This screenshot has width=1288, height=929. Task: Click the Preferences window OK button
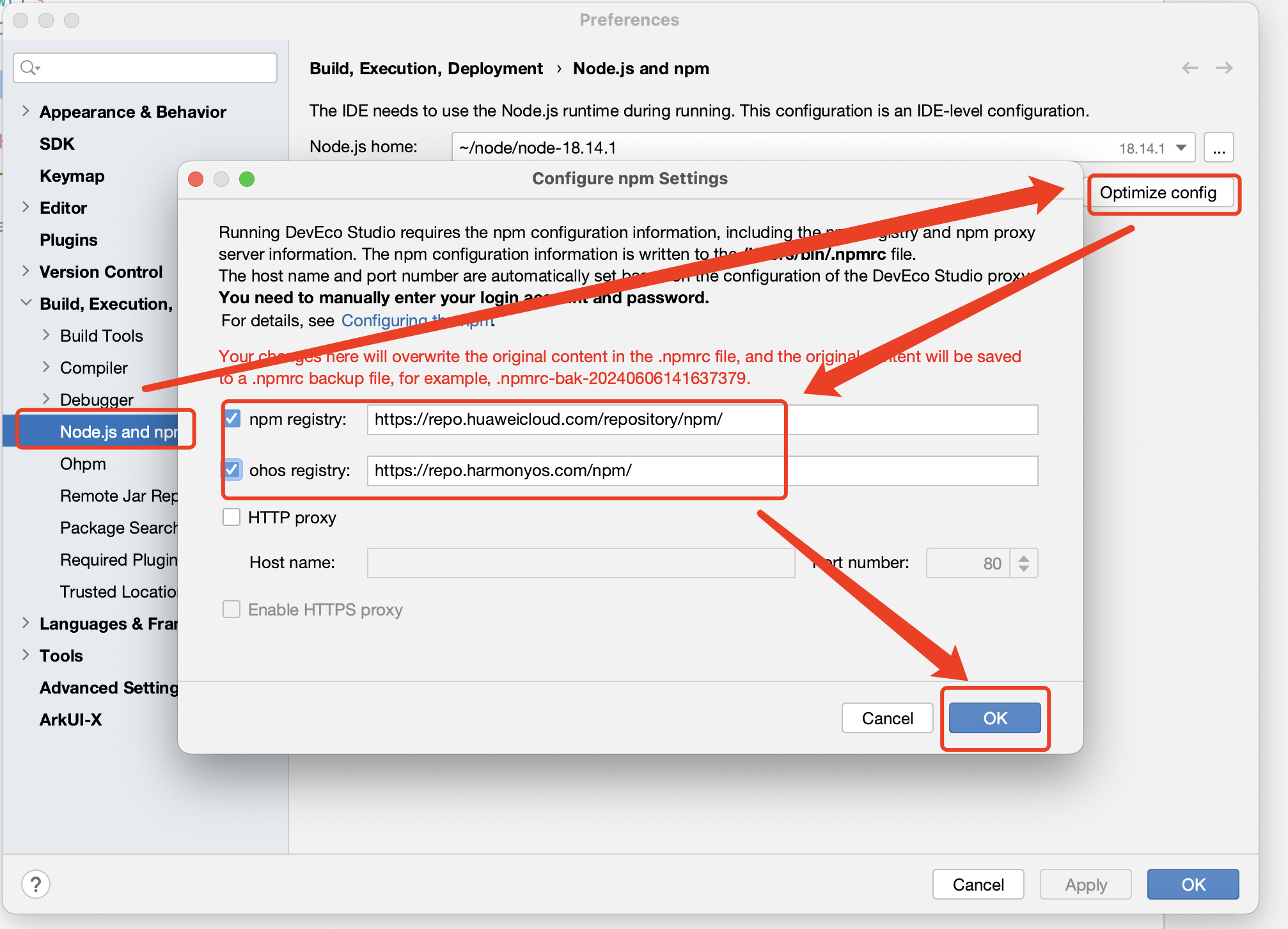(x=1193, y=884)
